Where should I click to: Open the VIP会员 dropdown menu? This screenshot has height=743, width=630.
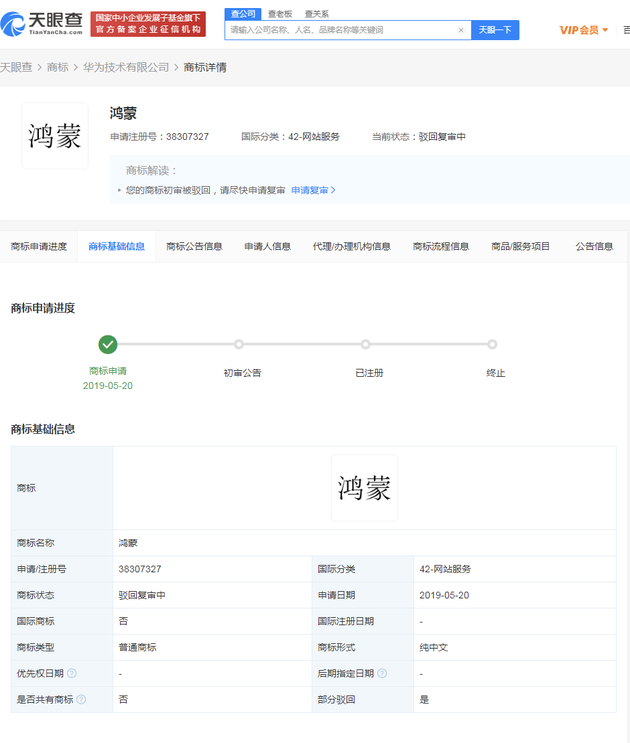584,30
